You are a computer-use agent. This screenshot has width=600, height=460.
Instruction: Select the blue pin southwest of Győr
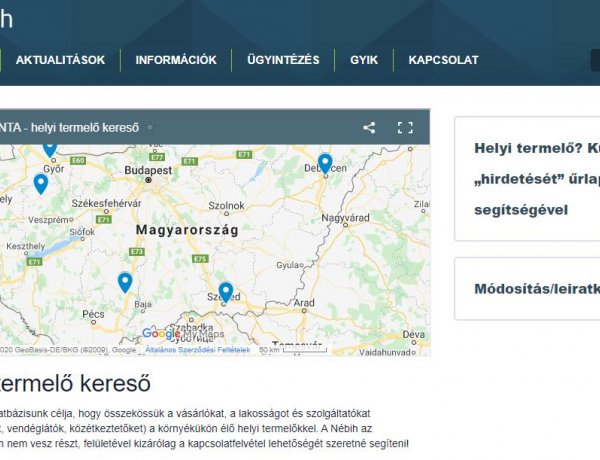click(41, 184)
